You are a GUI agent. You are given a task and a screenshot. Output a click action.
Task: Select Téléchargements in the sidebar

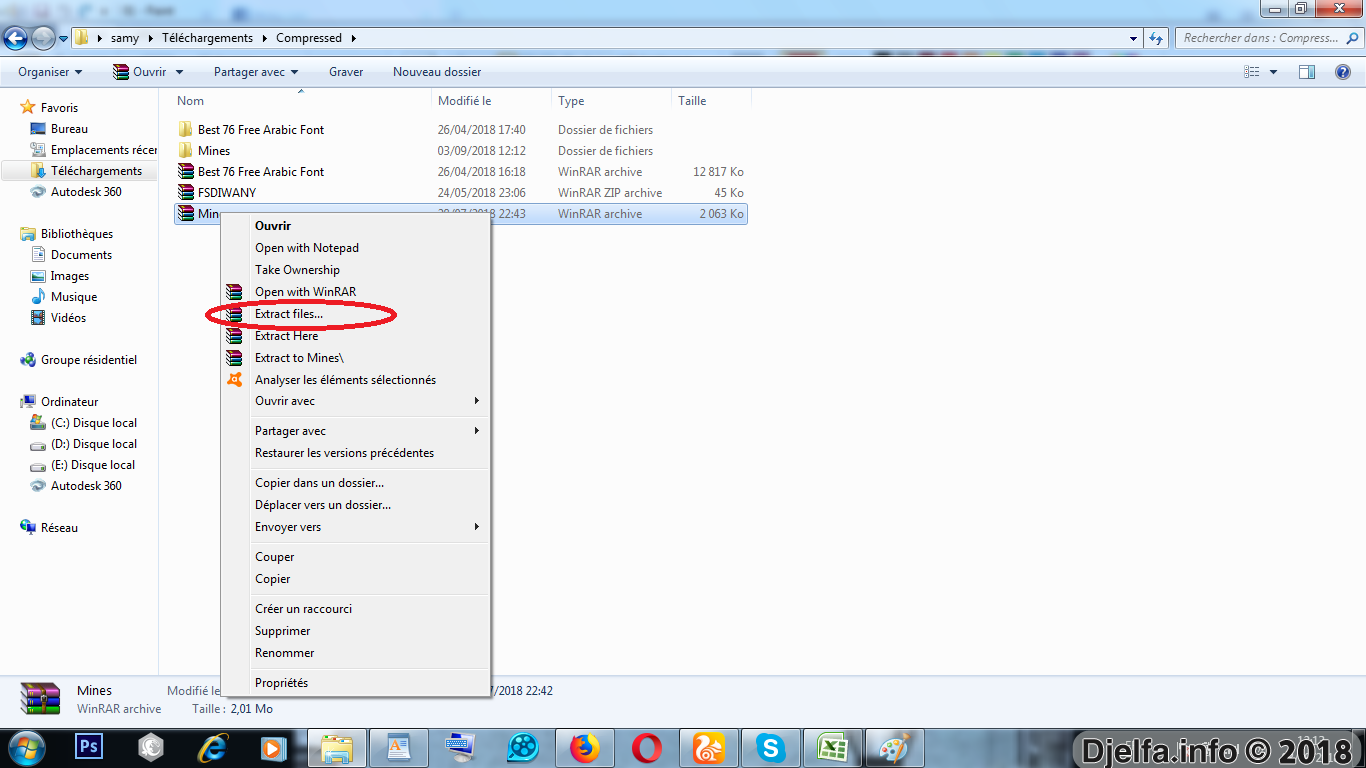point(96,171)
